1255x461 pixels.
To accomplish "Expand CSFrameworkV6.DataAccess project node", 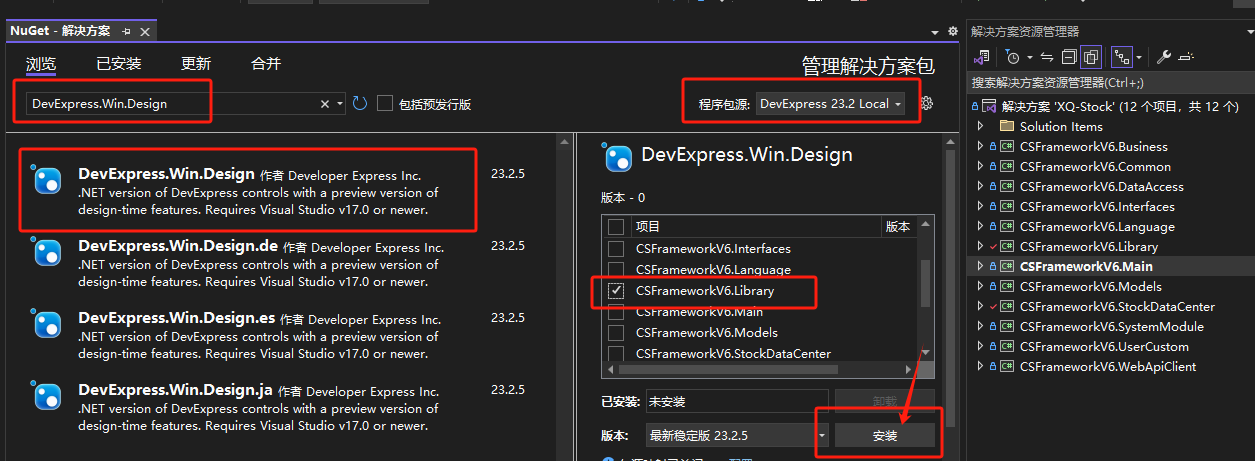I will point(980,186).
